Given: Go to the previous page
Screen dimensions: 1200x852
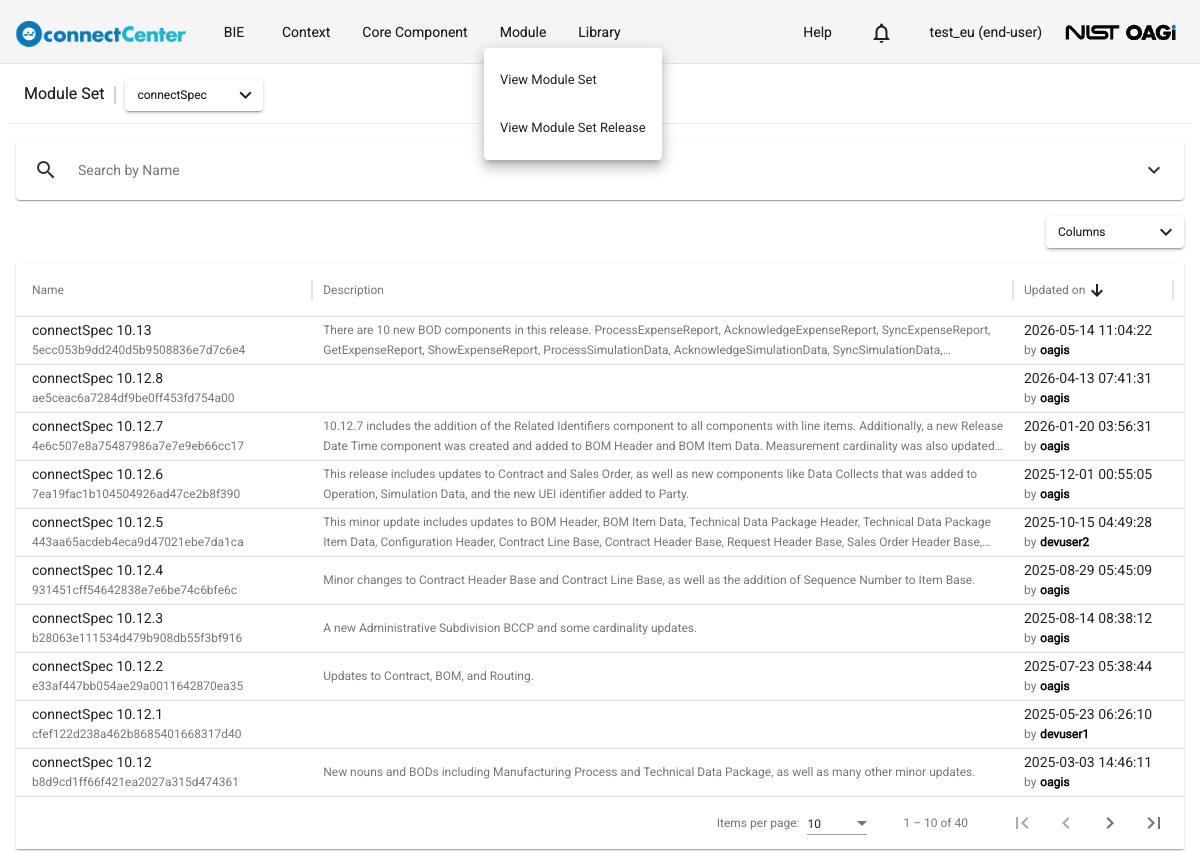Looking at the screenshot, I should 1066,823.
